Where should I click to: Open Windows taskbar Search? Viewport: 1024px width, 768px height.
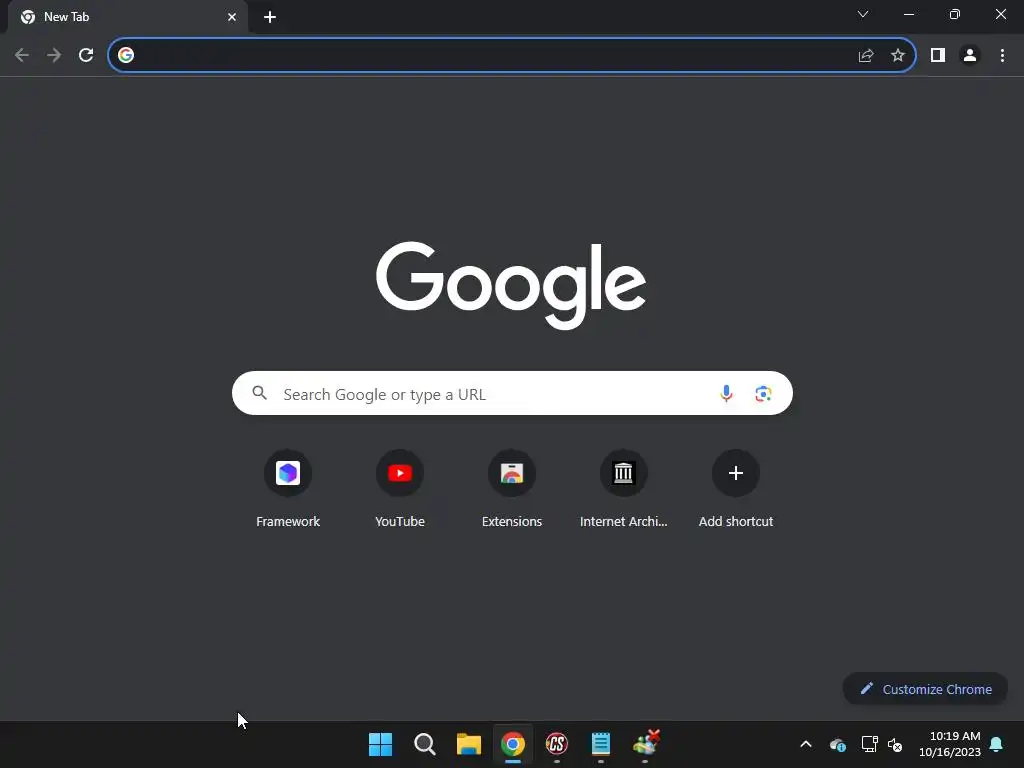[x=424, y=744]
